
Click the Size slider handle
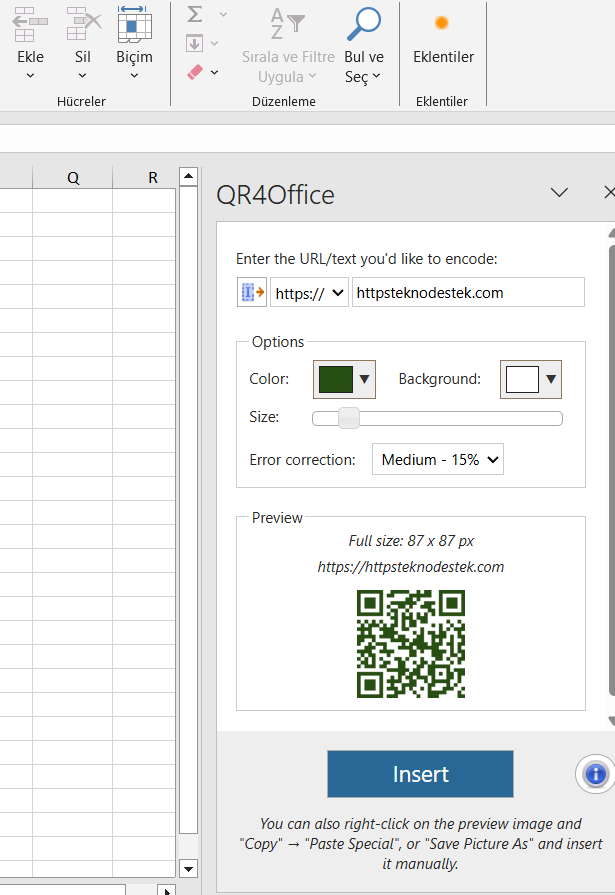[348, 418]
